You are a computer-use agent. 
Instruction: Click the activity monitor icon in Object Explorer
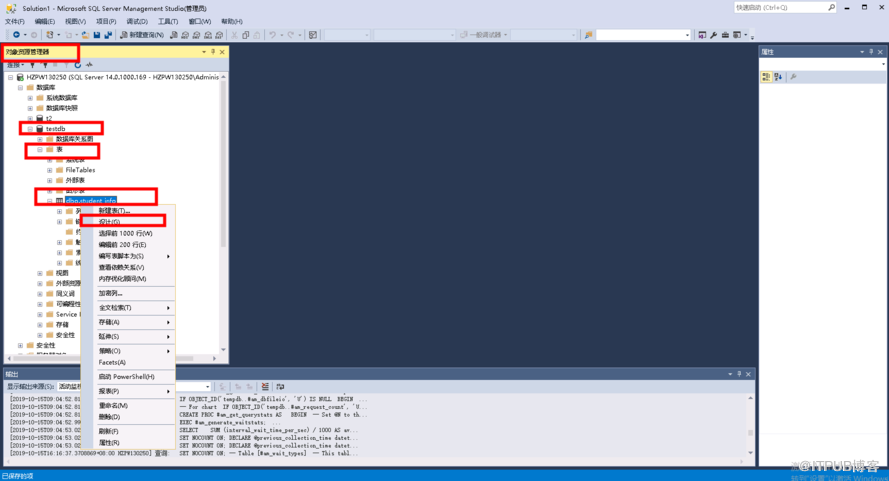89,65
